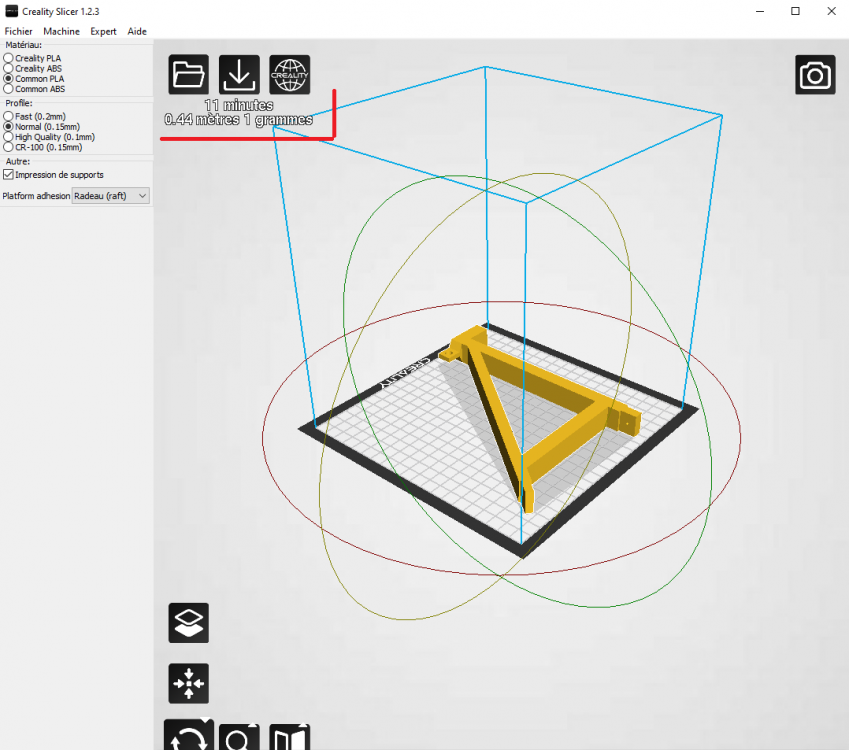Viewport: 849px width, 750px height.
Task: Click the 'Autre:' section label
Action: [18, 161]
